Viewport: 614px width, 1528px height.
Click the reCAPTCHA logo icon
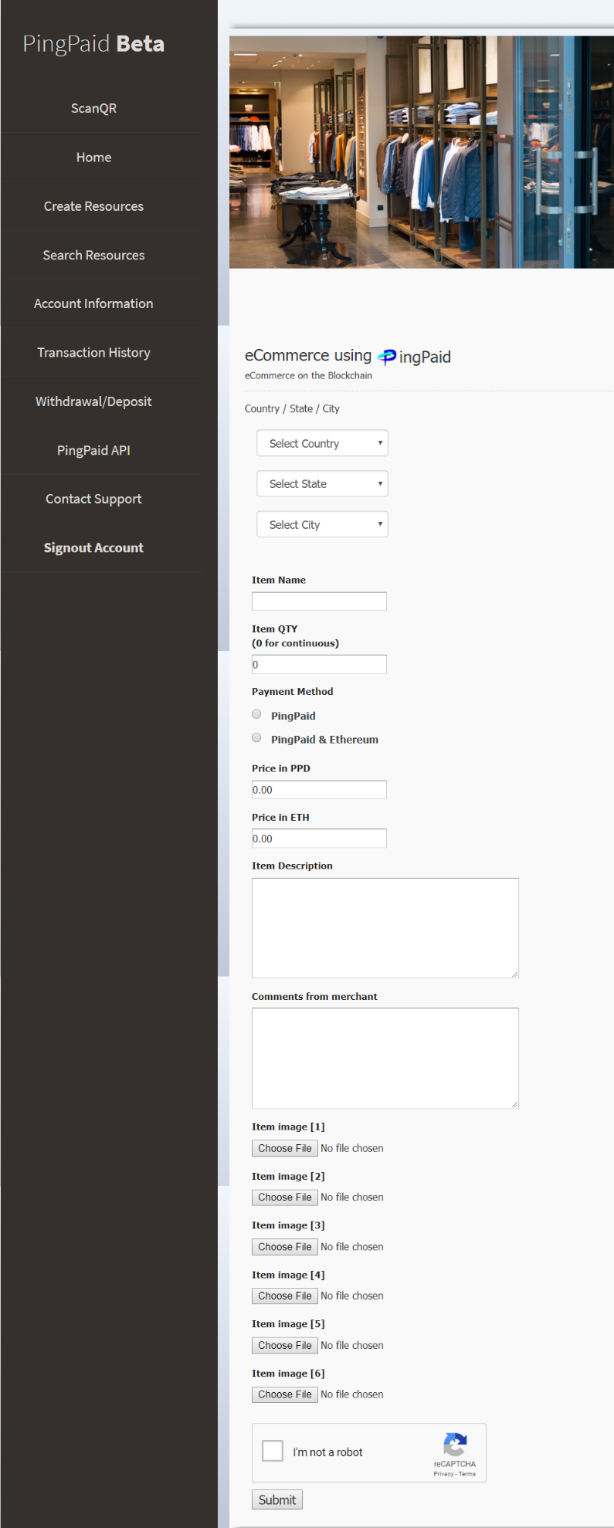pyautogui.click(x=455, y=1446)
